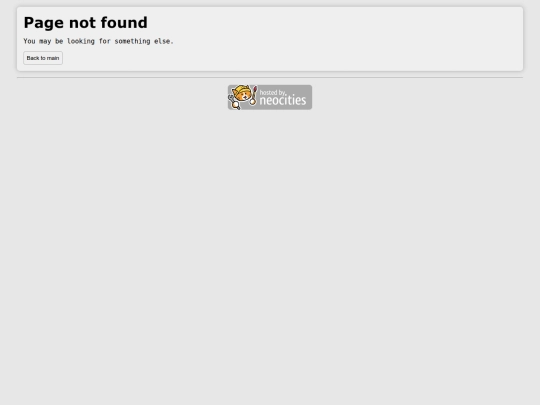Click the wrench held by the cat
Viewport: 540px width, 405px height.
(230, 98)
